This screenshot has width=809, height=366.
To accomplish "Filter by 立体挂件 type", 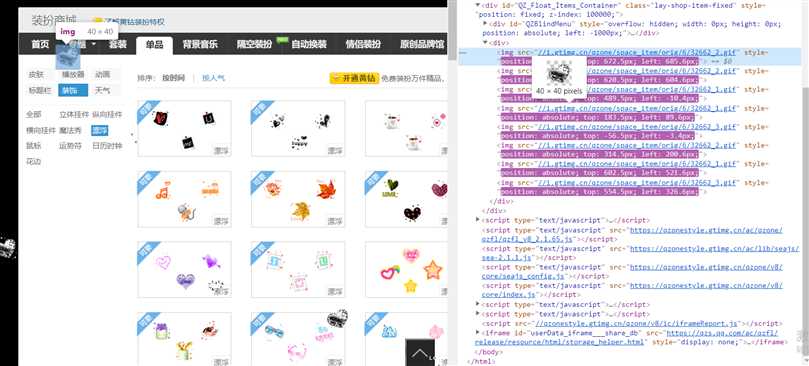I will click(74, 115).
